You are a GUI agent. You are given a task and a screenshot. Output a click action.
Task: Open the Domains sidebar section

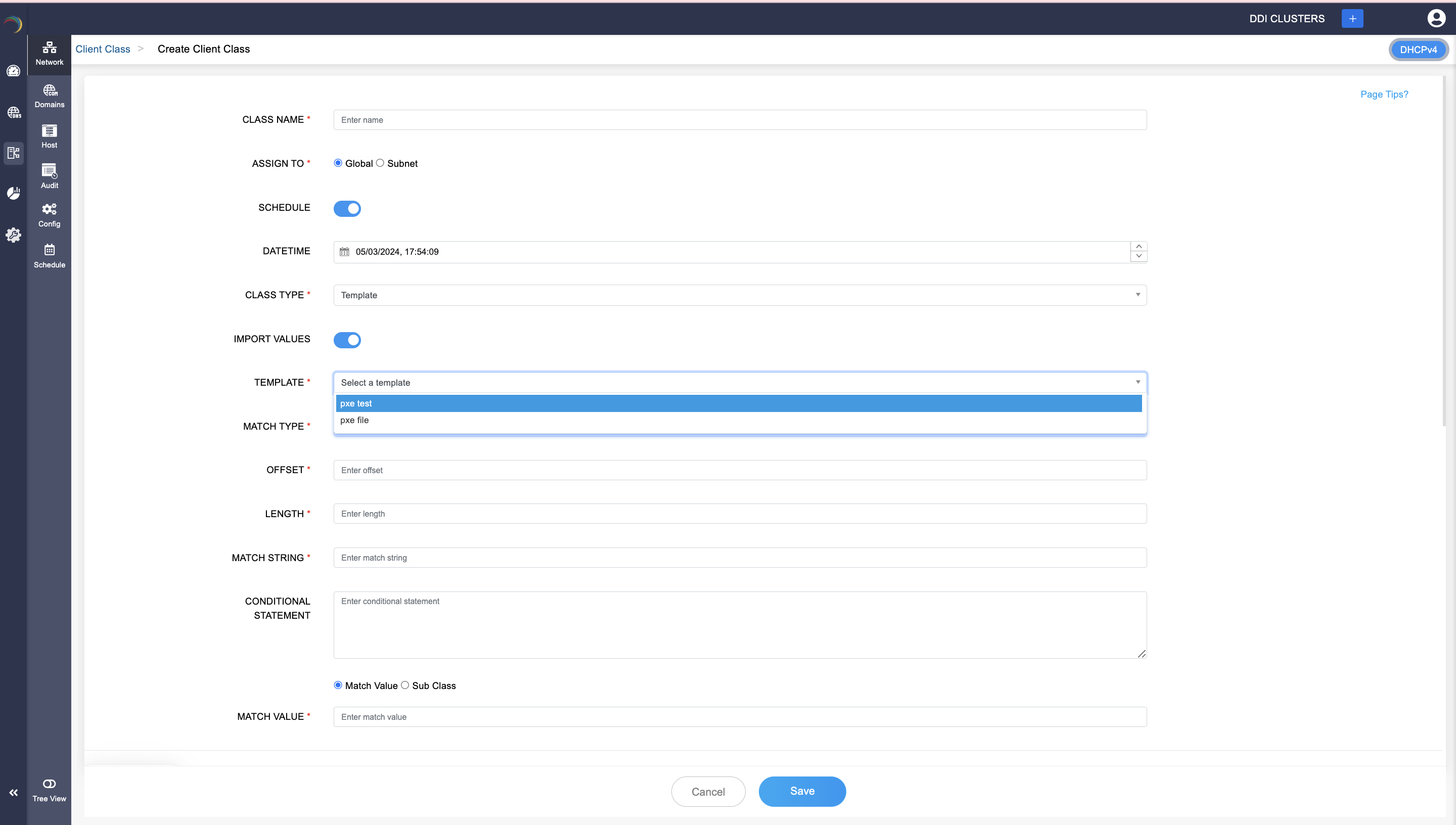49,96
